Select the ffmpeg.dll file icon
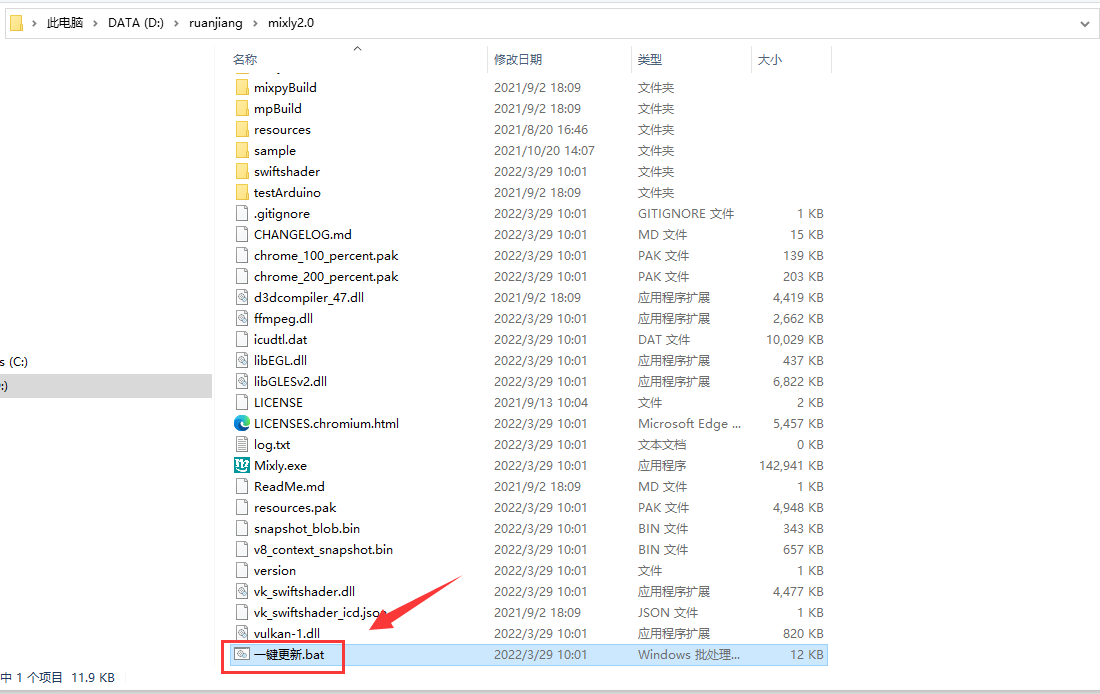Viewport: 1100px width, 694px height. 242,318
